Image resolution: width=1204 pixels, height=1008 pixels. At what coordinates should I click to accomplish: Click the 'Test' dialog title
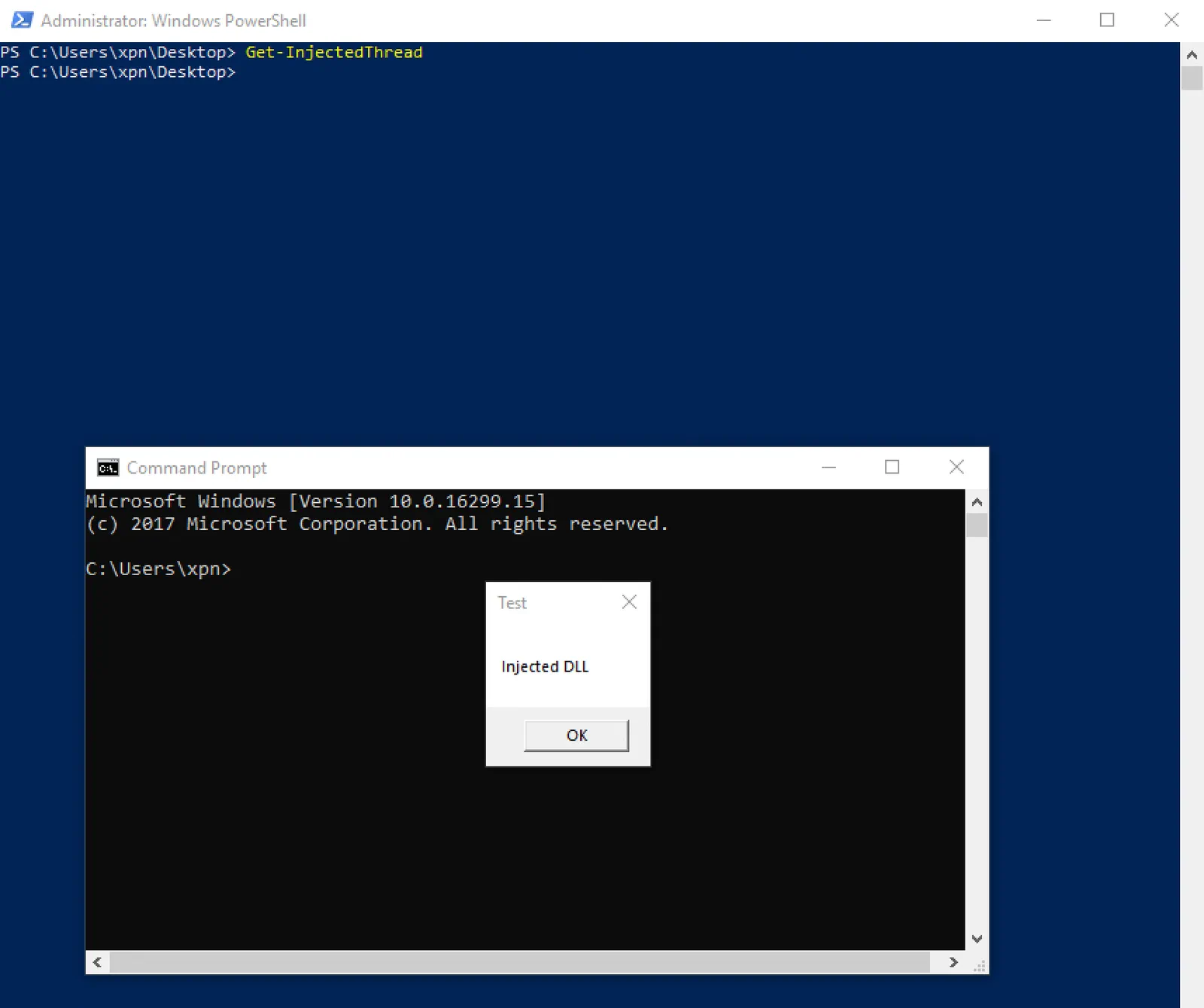[x=512, y=603]
